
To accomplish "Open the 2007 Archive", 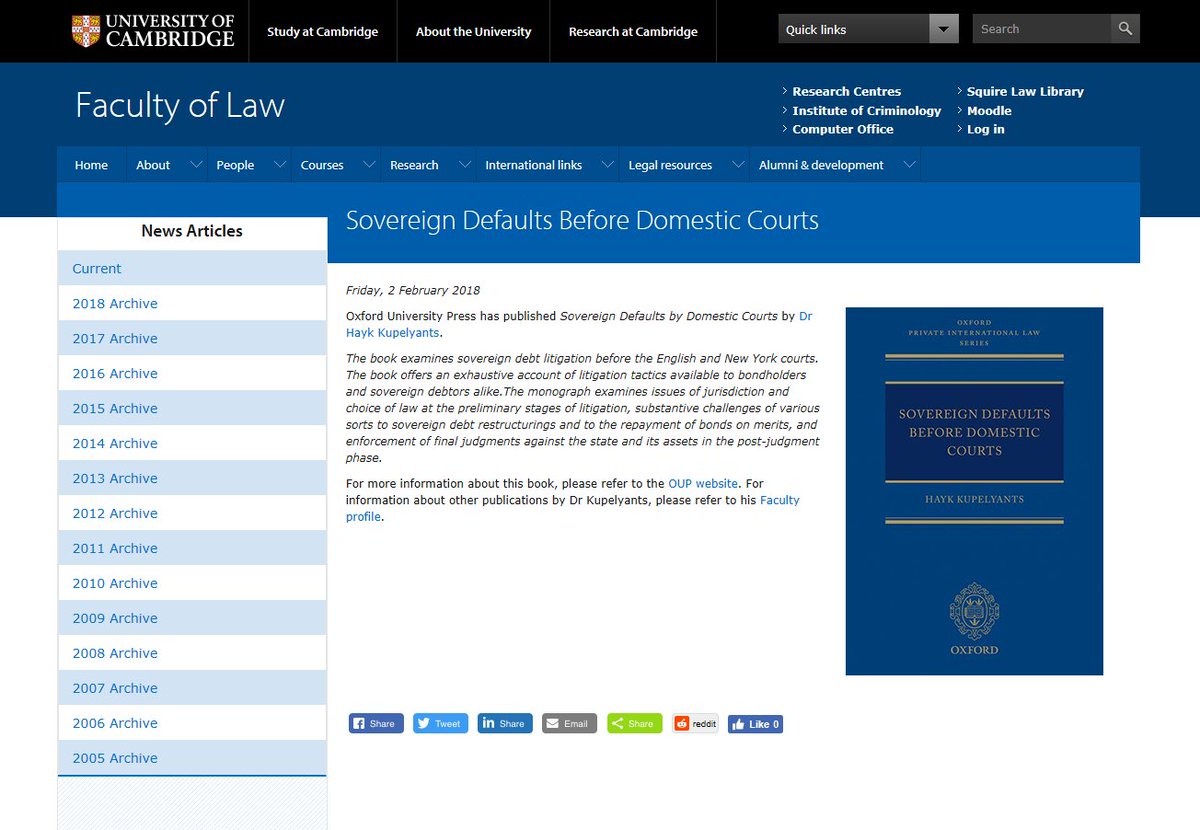I will point(192,688).
